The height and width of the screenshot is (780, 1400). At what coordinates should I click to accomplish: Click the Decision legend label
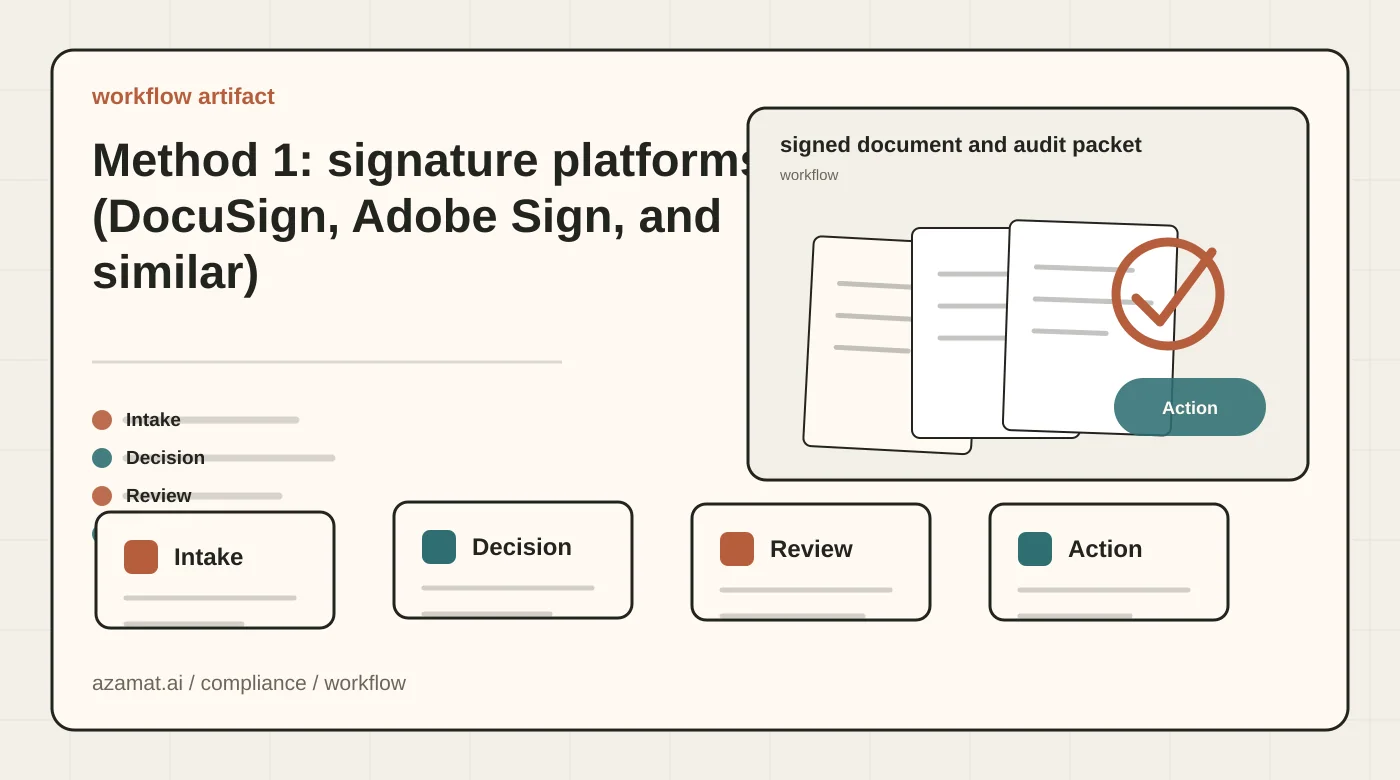click(x=165, y=458)
